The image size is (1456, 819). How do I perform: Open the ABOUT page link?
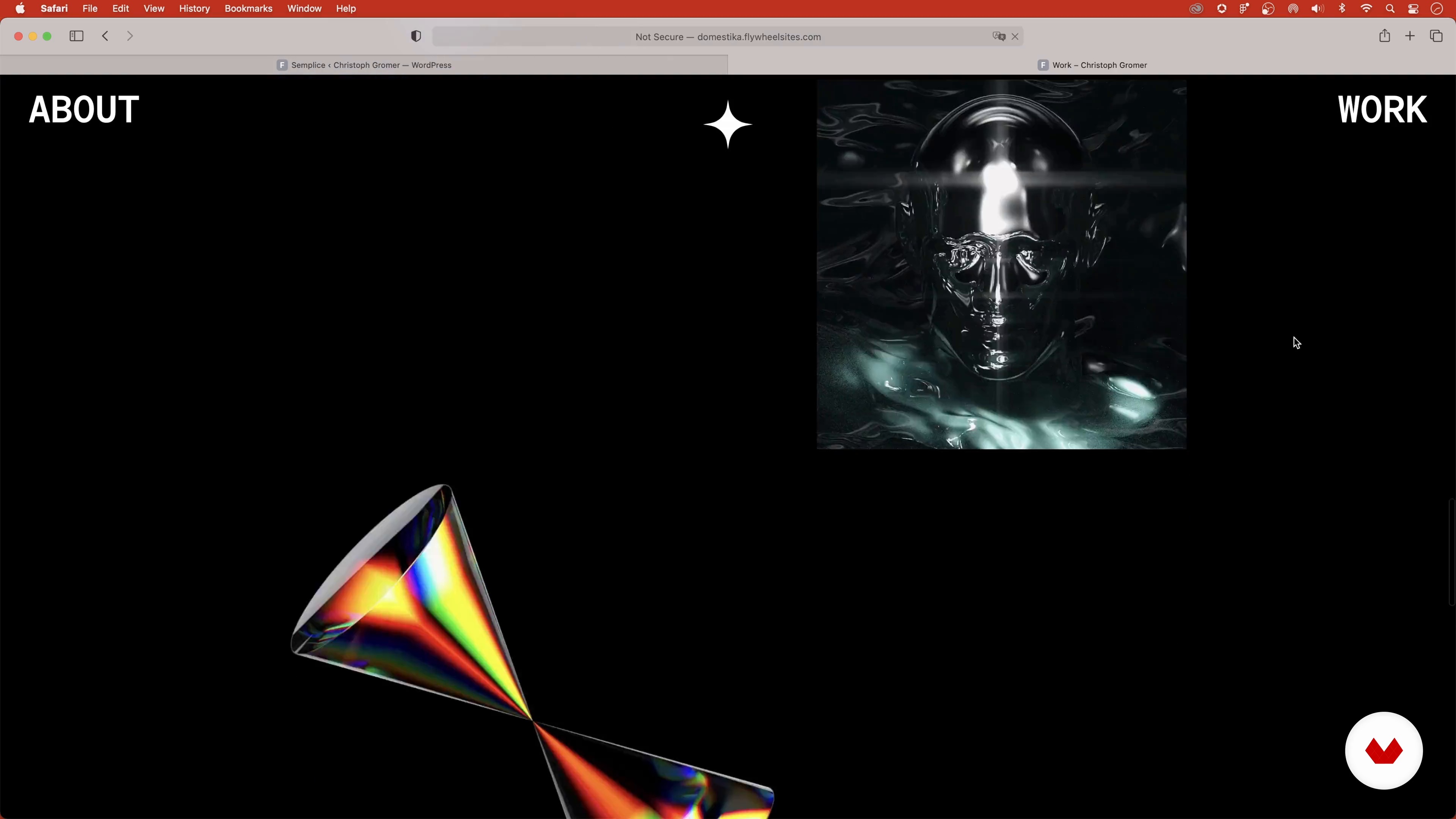(84, 110)
